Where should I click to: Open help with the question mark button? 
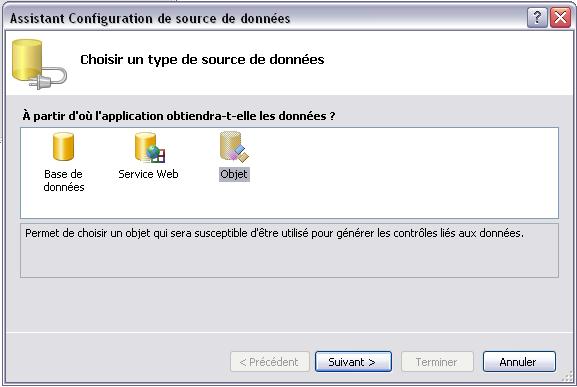pos(537,17)
